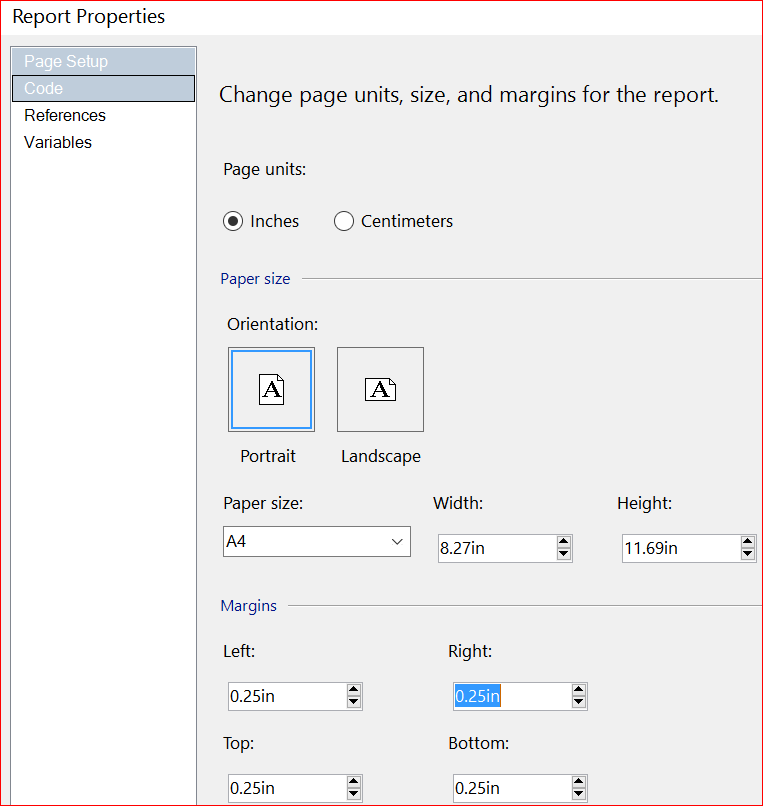763x806 pixels.
Task: Decrease Left margin with down arrow
Action: 354,702
